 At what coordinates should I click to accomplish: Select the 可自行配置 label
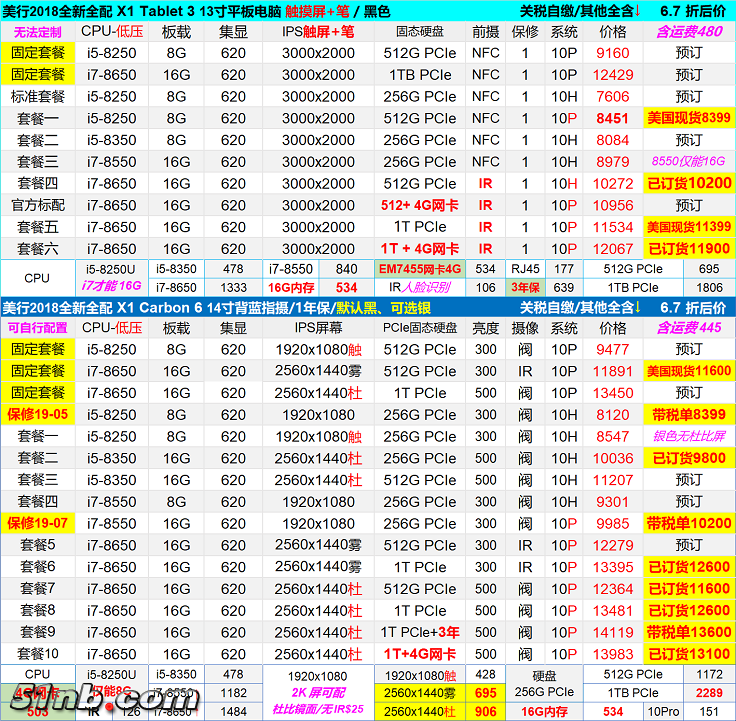[x=37, y=327]
